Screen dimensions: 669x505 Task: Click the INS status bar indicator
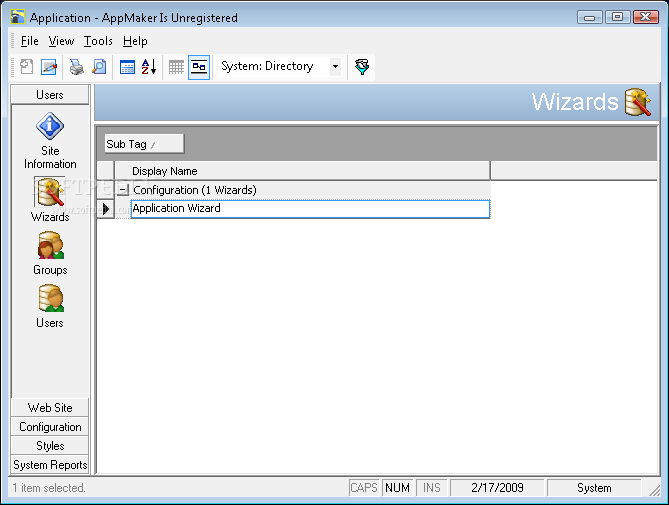tap(431, 488)
